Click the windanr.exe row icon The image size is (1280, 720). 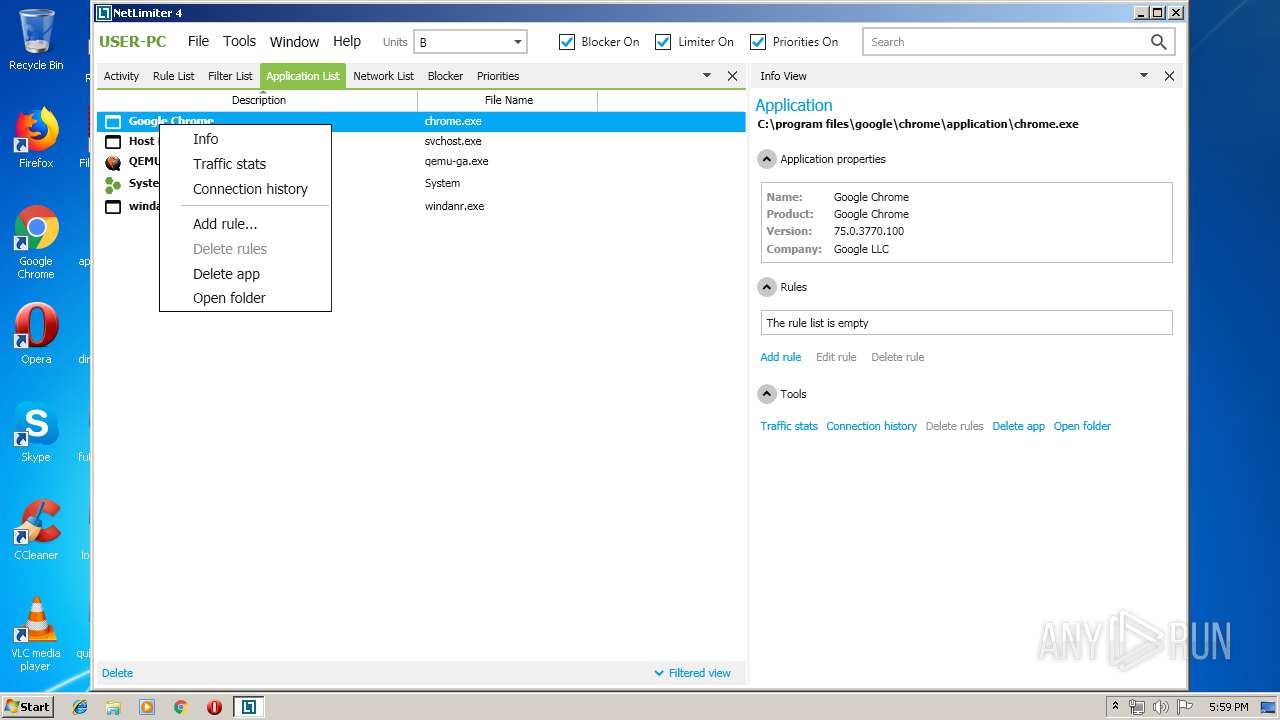pyautogui.click(x=113, y=206)
